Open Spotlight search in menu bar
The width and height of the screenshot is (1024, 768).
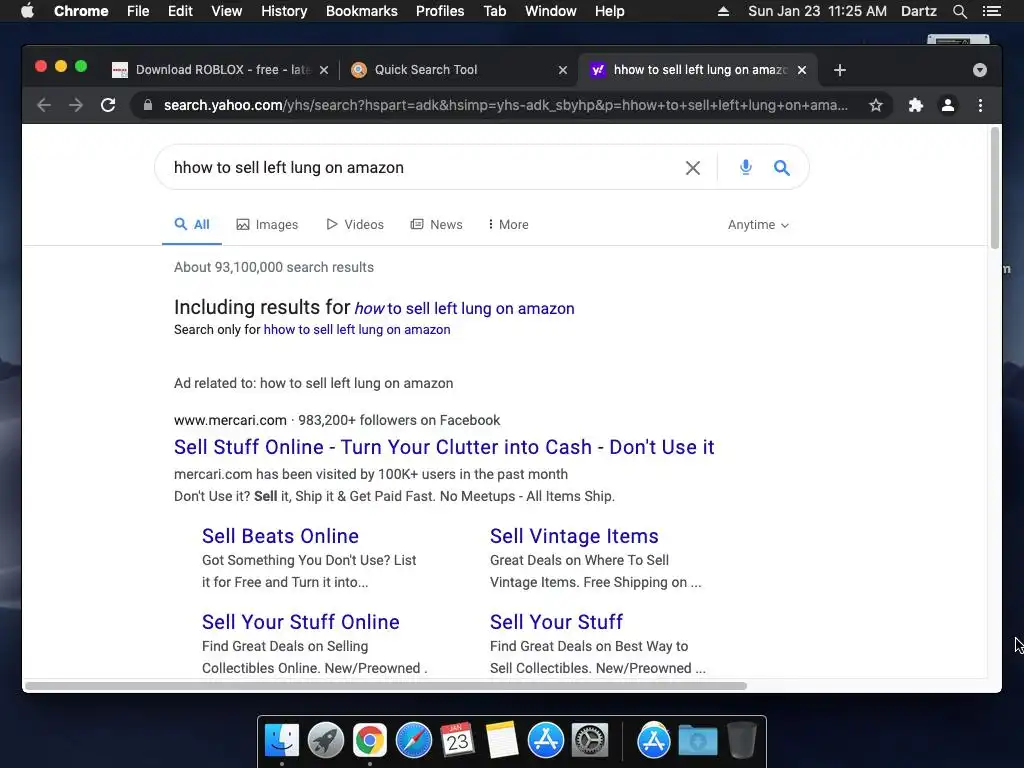pos(959,11)
